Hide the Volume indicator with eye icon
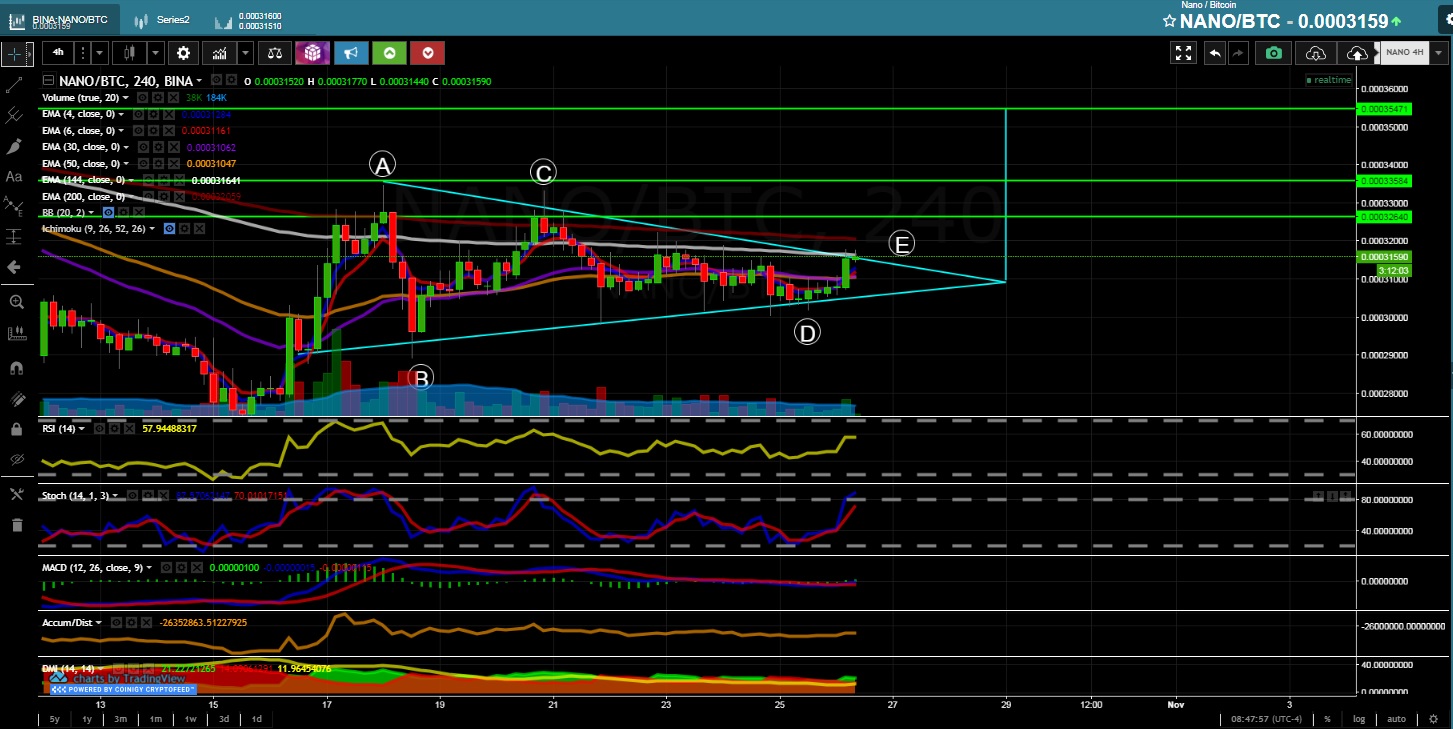Viewport: 1453px width, 729px height. (x=143, y=98)
